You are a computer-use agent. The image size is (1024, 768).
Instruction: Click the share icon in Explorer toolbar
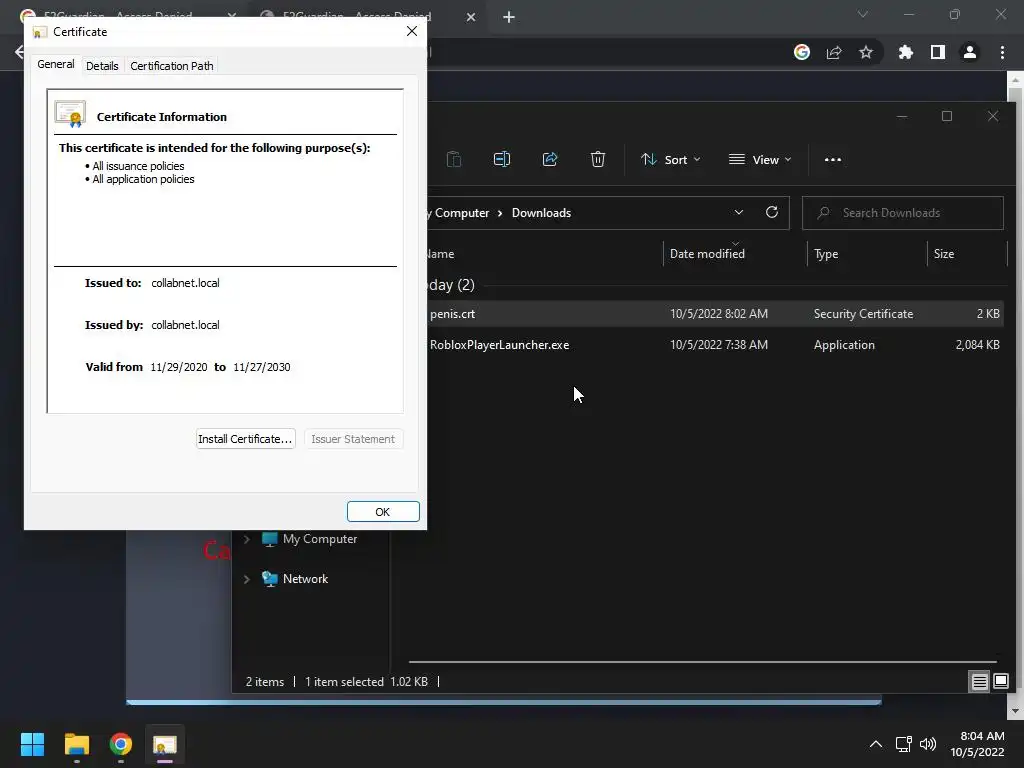tap(550, 159)
